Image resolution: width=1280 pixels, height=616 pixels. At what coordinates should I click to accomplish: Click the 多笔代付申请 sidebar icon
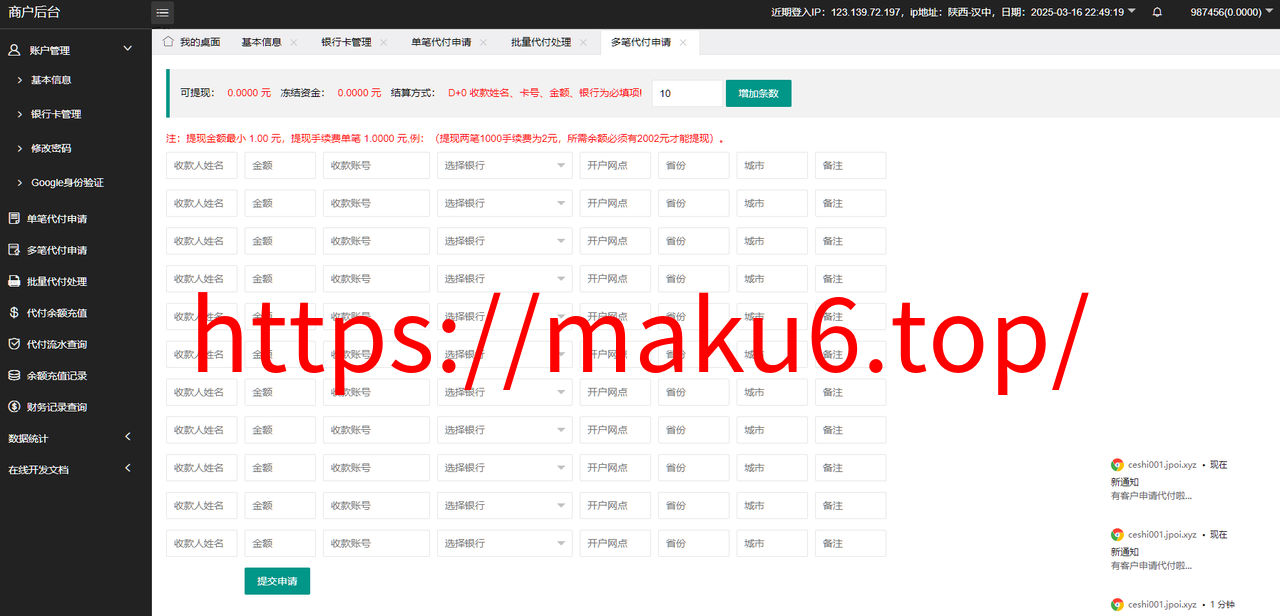(14, 250)
